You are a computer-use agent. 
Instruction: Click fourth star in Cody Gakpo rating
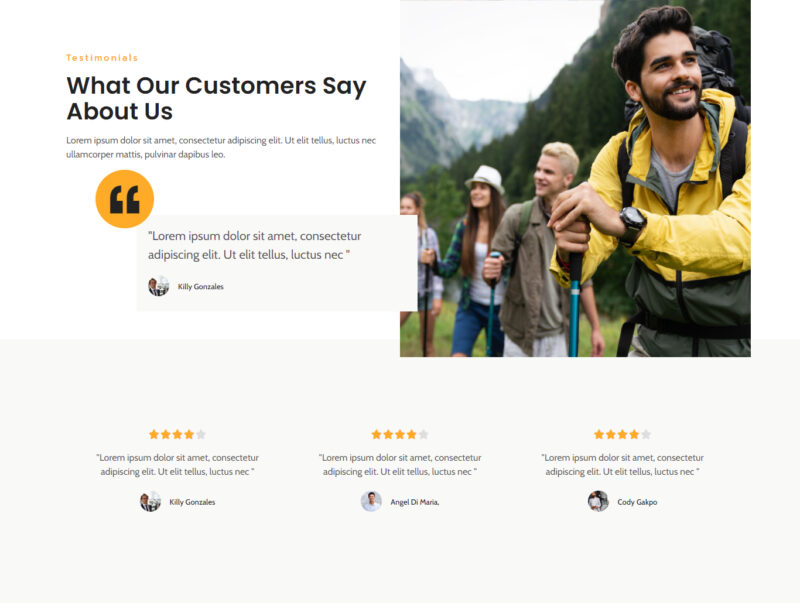[634, 434]
